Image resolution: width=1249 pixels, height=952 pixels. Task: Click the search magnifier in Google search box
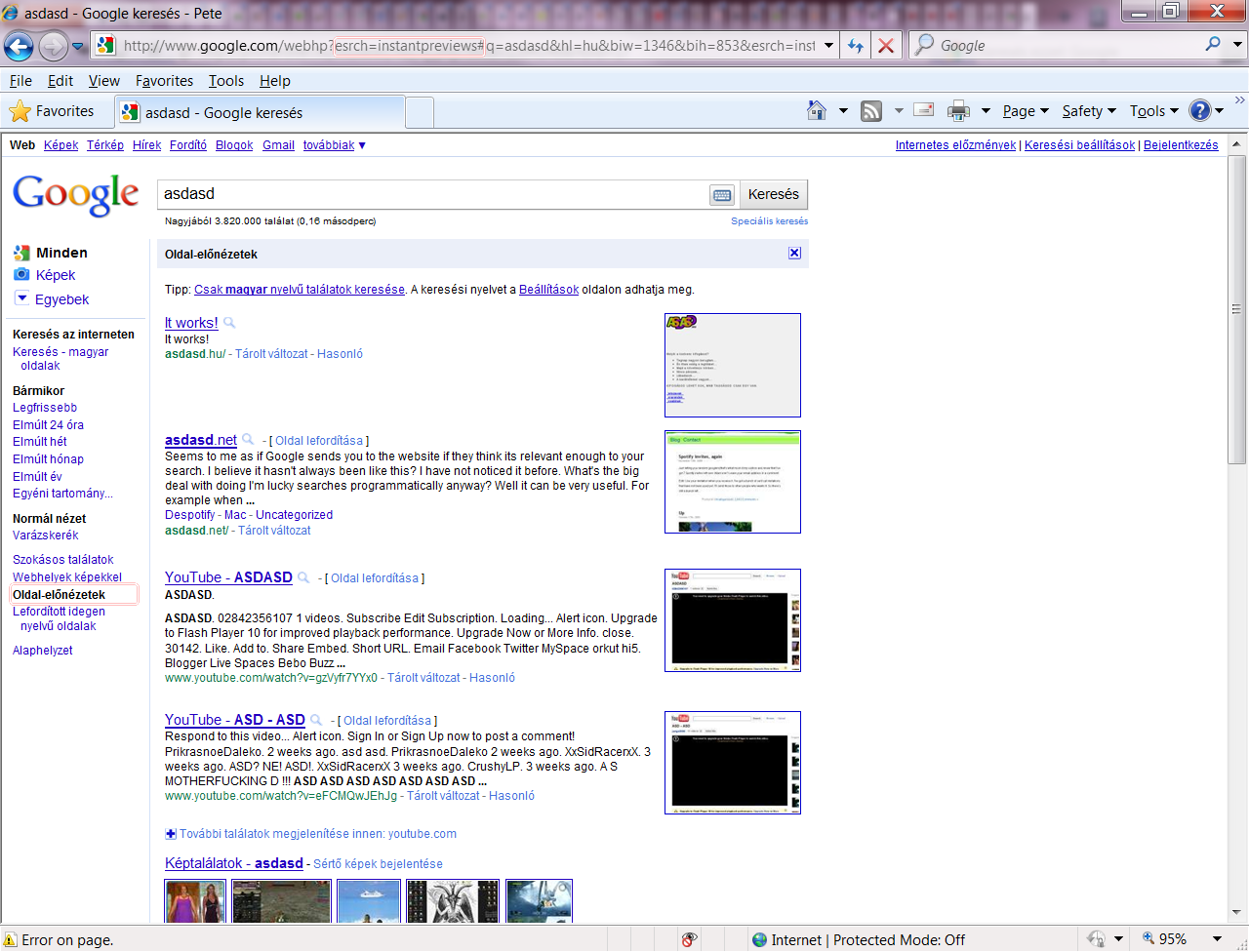click(x=1213, y=45)
